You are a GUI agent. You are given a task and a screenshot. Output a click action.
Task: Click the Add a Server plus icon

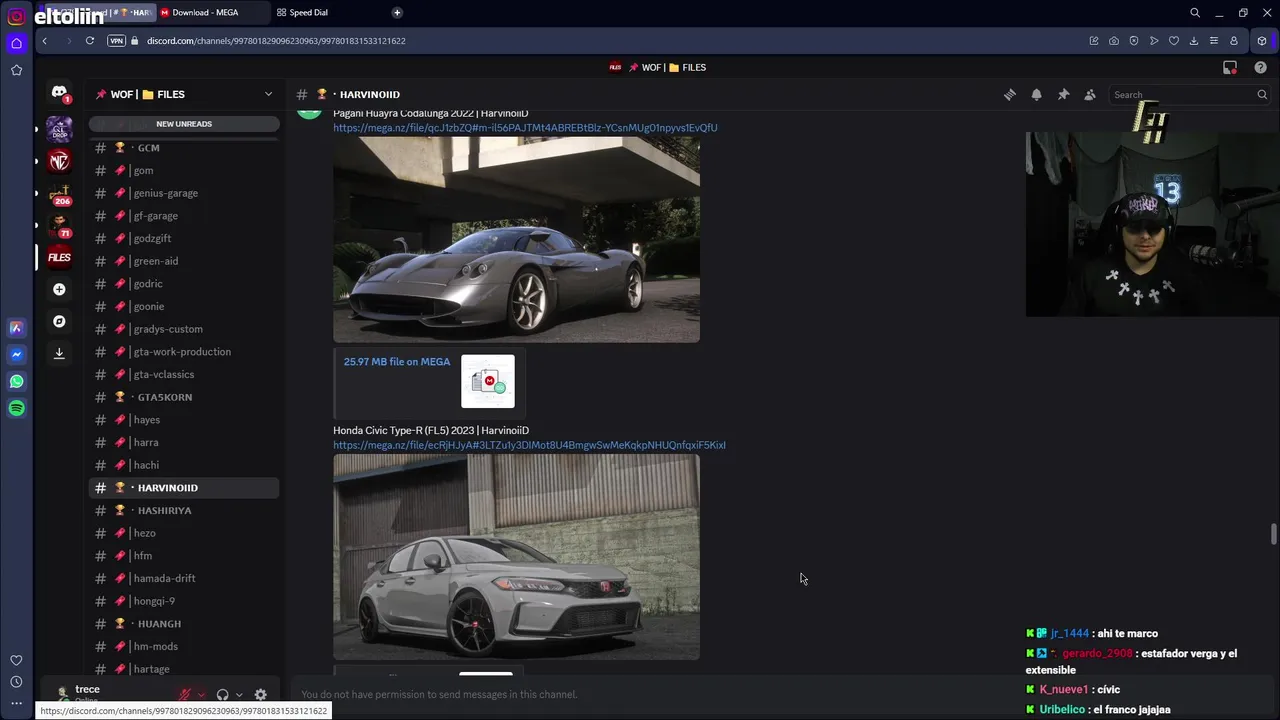click(x=59, y=289)
